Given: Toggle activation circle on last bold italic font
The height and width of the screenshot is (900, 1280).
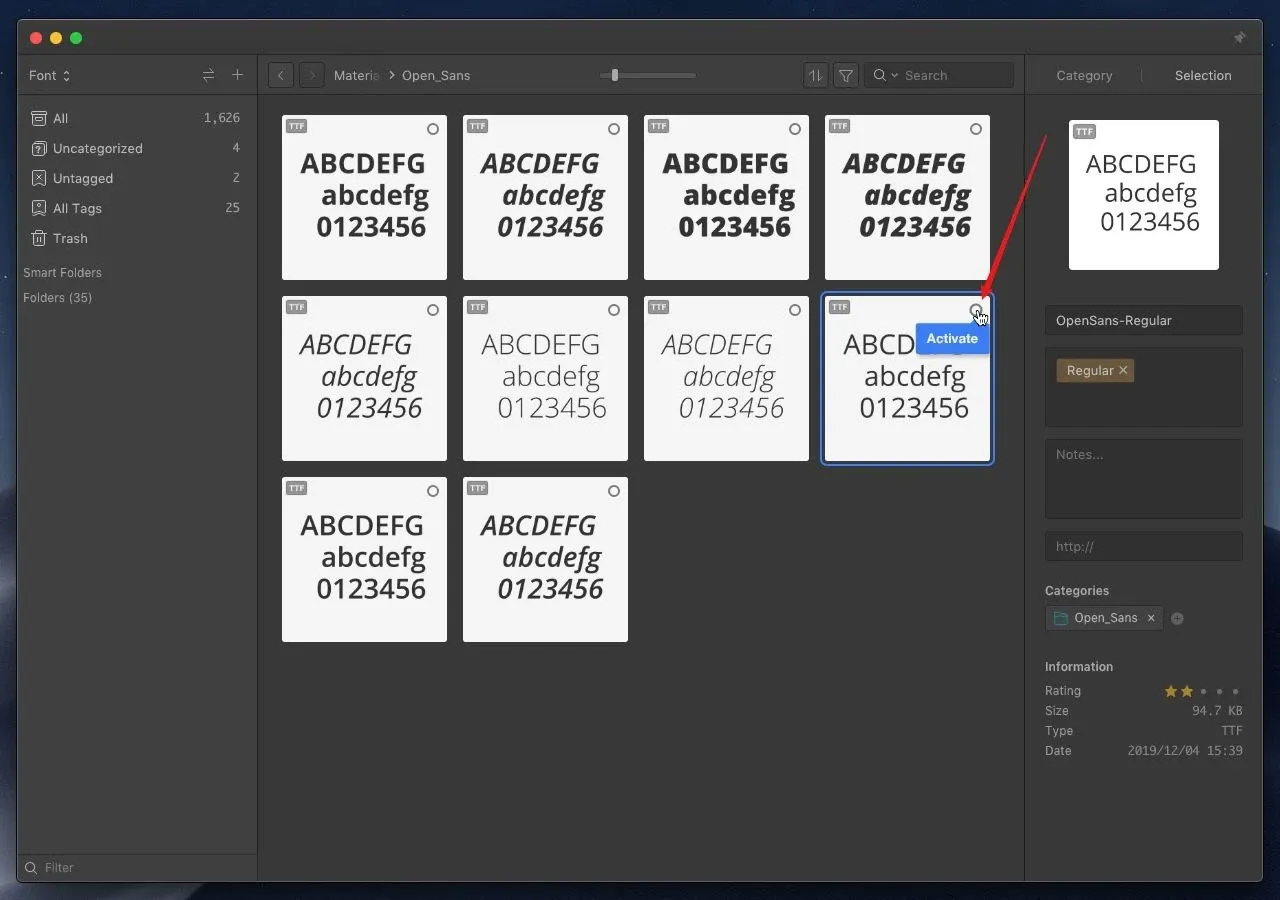Looking at the screenshot, I should [614, 491].
